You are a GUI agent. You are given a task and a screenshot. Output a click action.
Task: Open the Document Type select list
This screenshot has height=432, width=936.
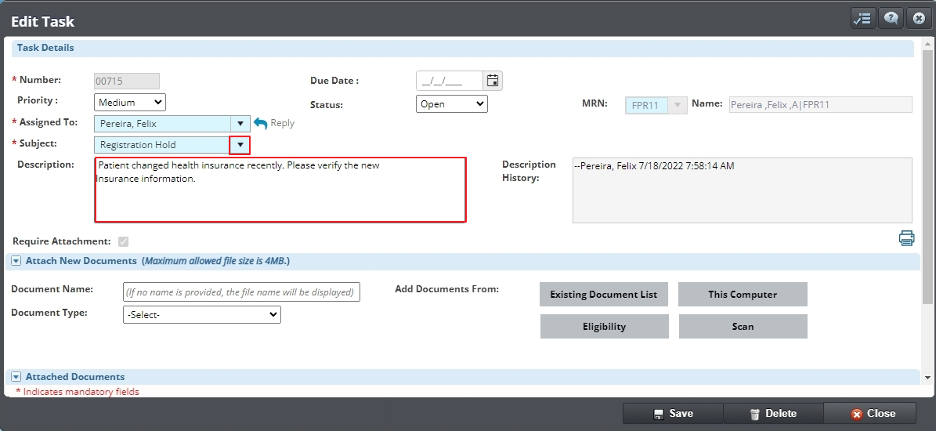click(201, 315)
